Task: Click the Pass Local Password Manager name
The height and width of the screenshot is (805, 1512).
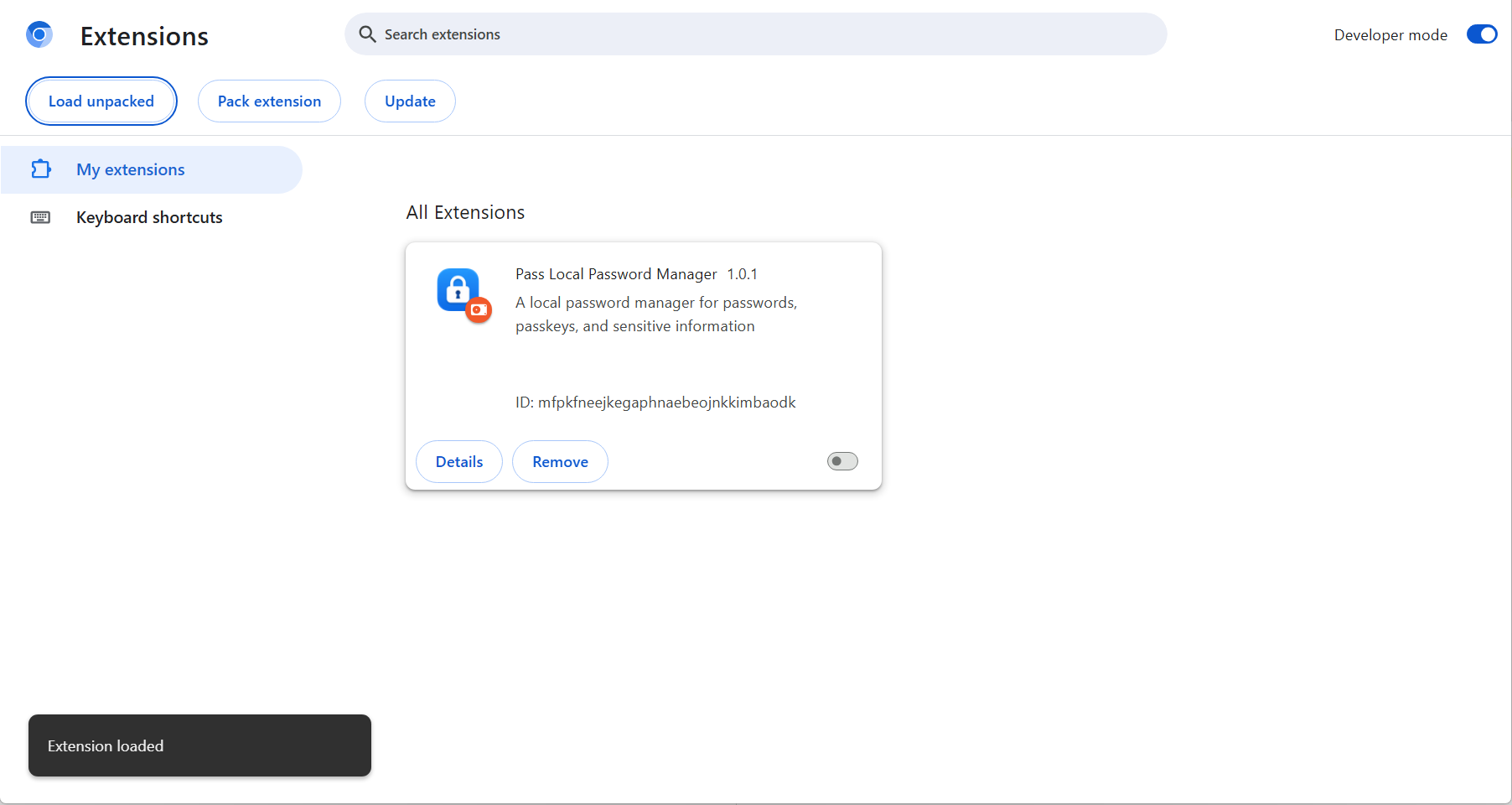Action: coord(616,274)
